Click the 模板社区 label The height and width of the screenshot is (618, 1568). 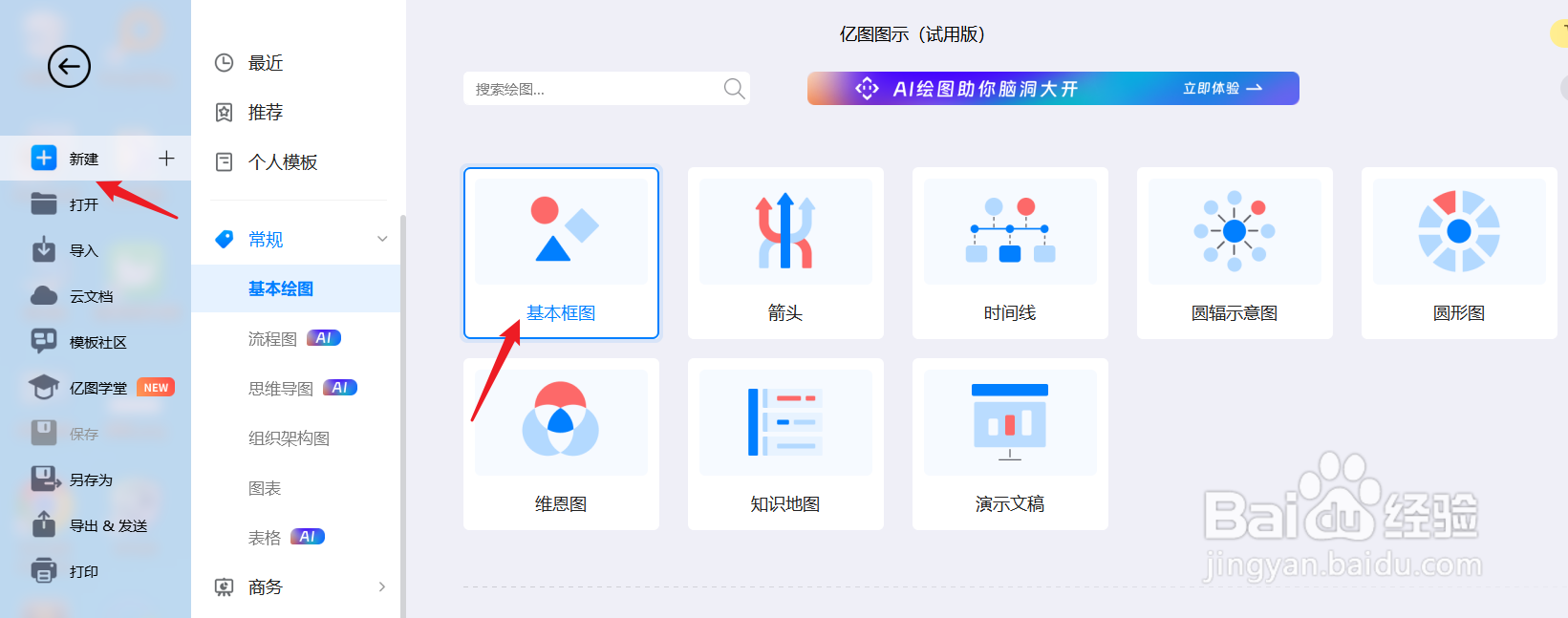click(x=98, y=342)
